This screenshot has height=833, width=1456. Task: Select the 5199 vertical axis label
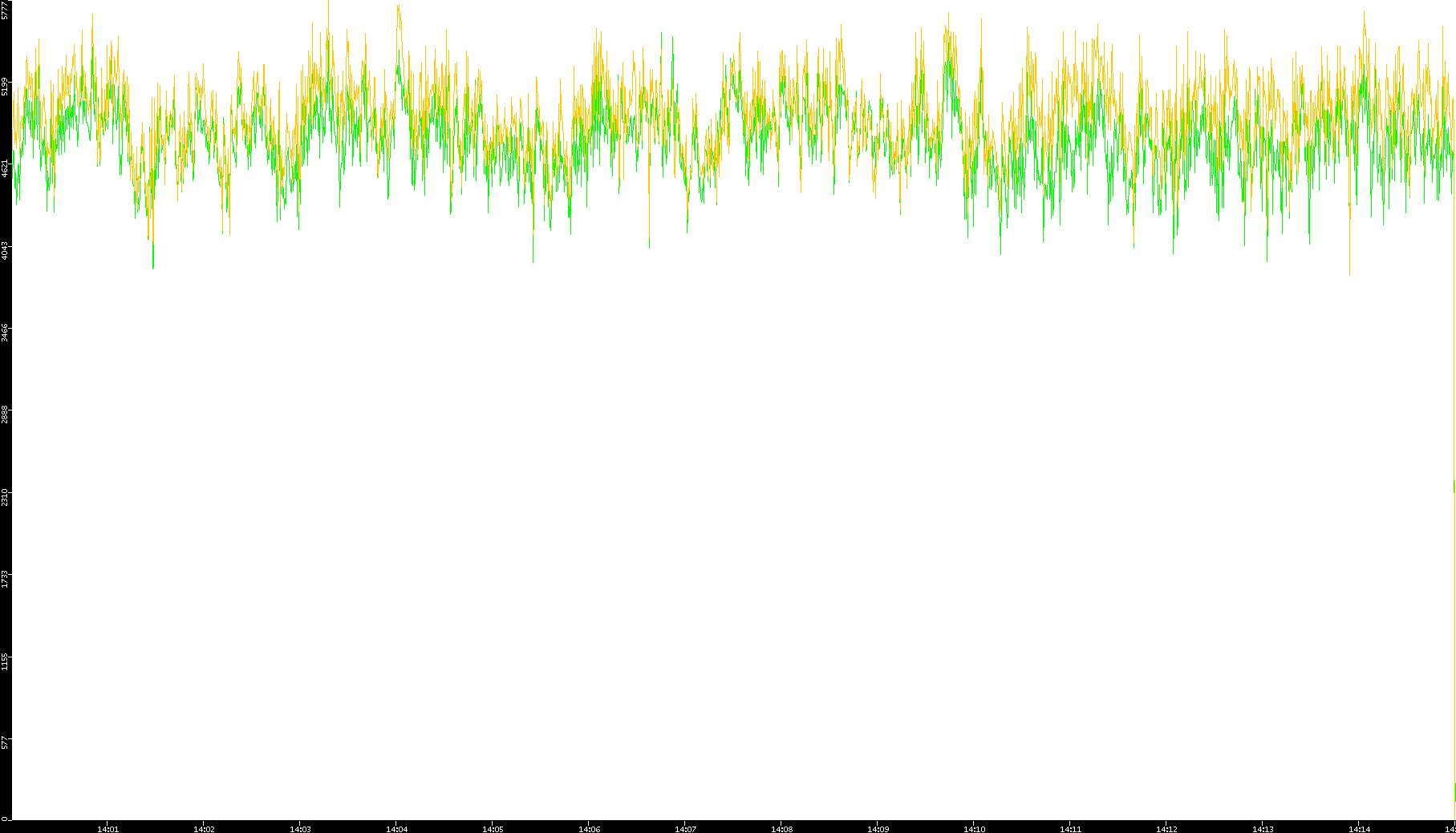6,86
